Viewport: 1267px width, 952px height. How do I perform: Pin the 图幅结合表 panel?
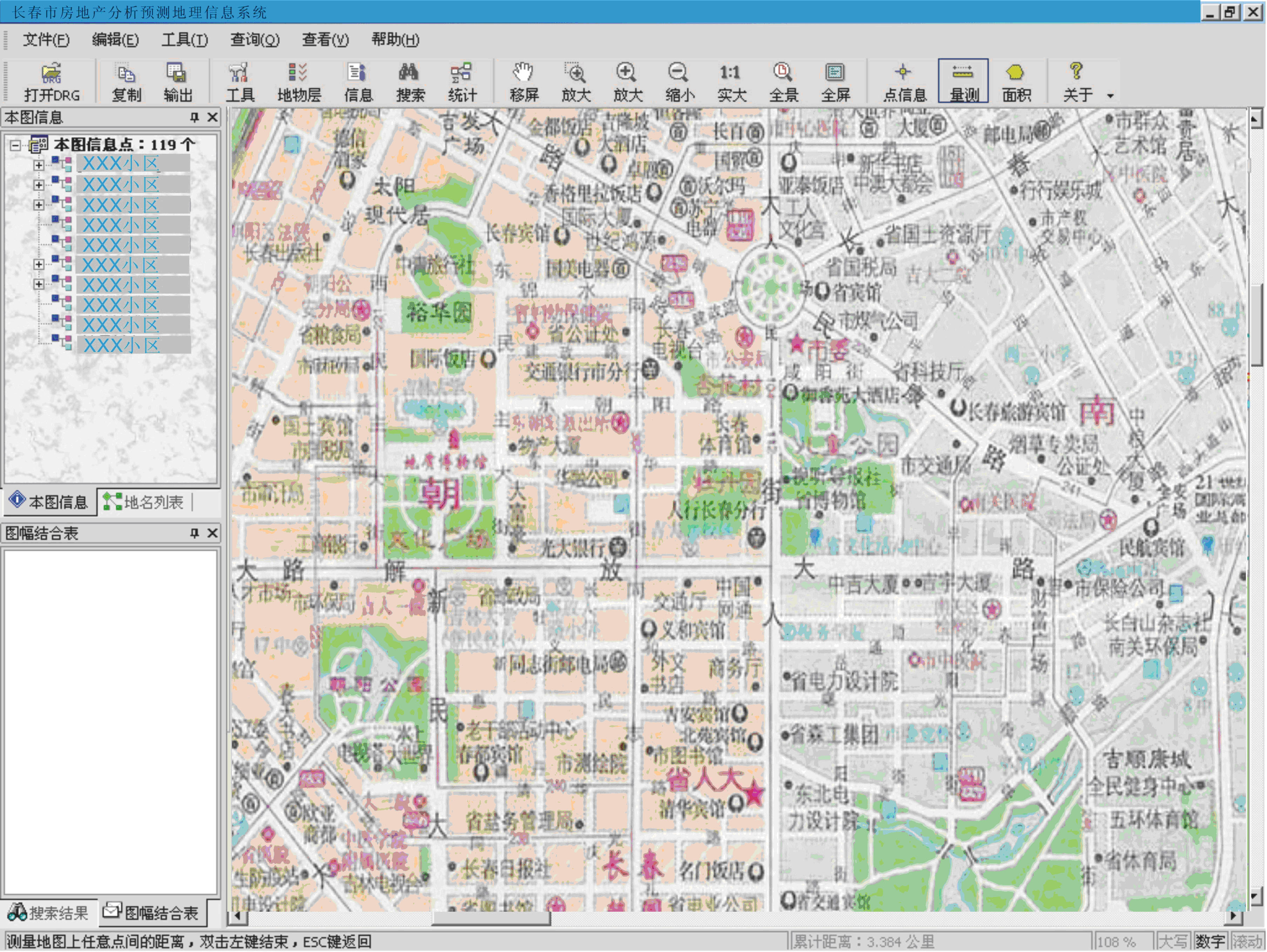click(195, 533)
